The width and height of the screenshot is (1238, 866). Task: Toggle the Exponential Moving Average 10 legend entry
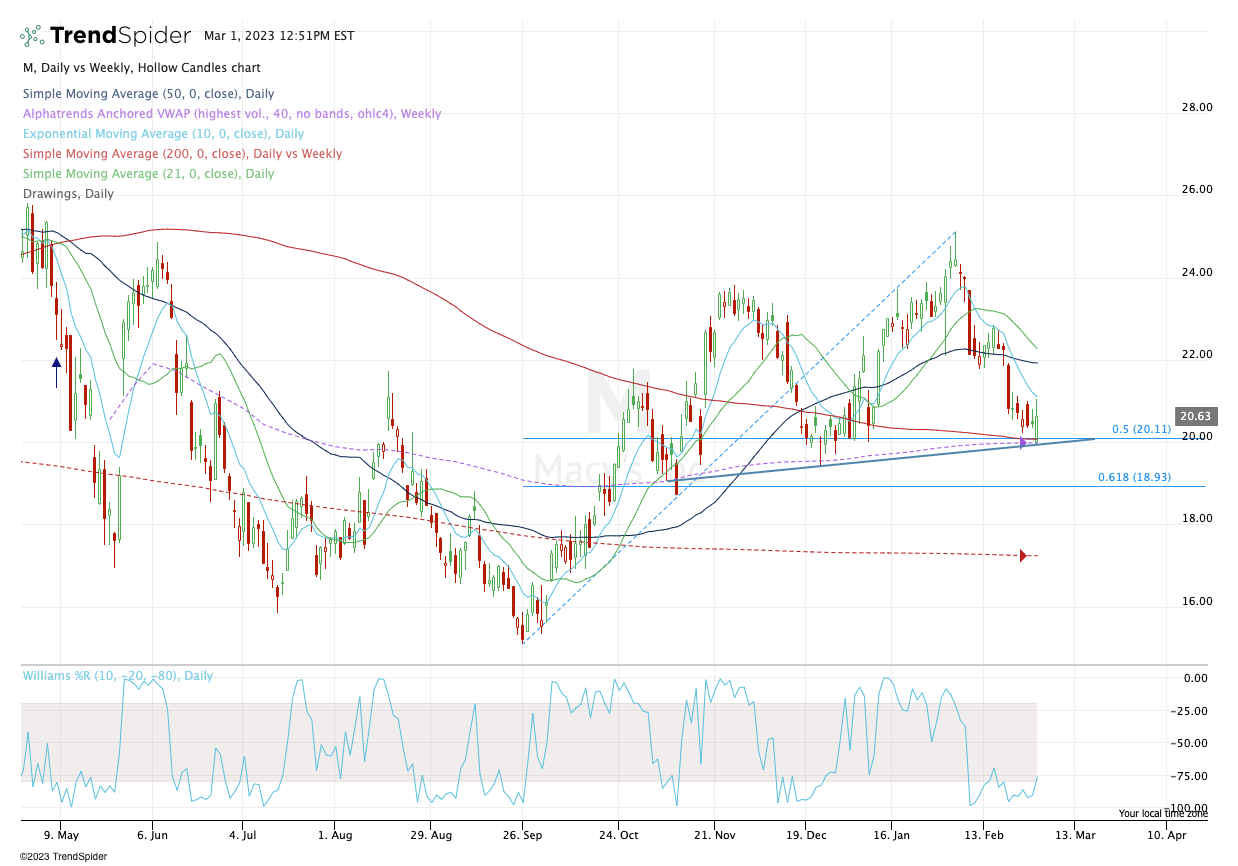(163, 134)
